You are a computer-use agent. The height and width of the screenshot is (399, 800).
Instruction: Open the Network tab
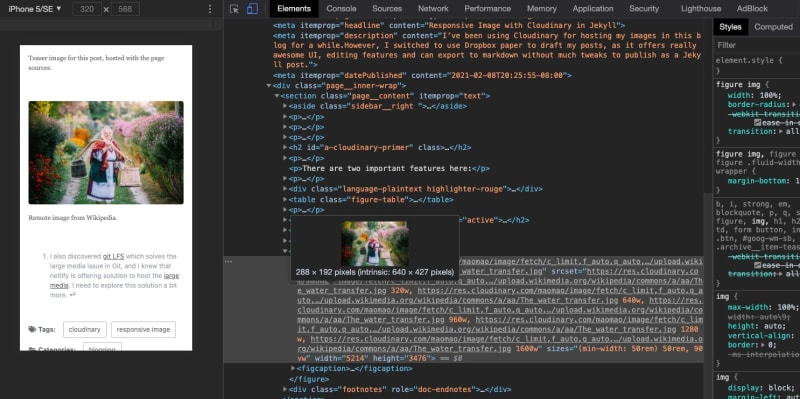click(433, 9)
